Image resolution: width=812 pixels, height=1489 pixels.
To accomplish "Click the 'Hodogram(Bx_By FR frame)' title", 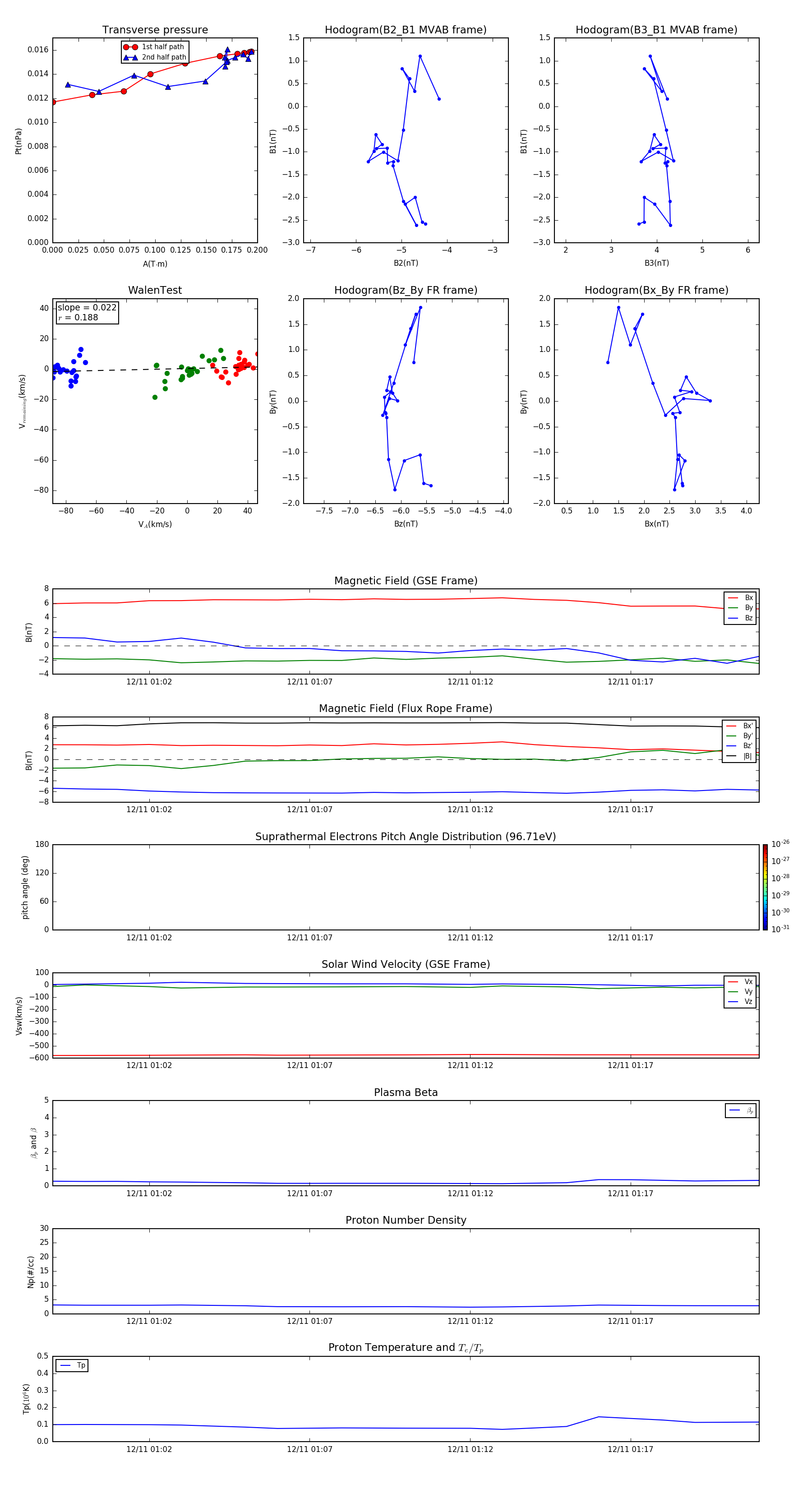I will pos(656,290).
